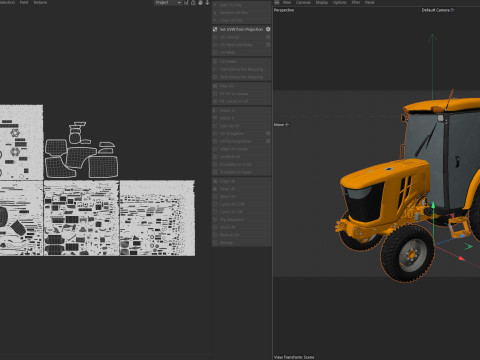This screenshot has height=360, width=480.
Task: Click the UV Relax command
Action: pos(242,62)
